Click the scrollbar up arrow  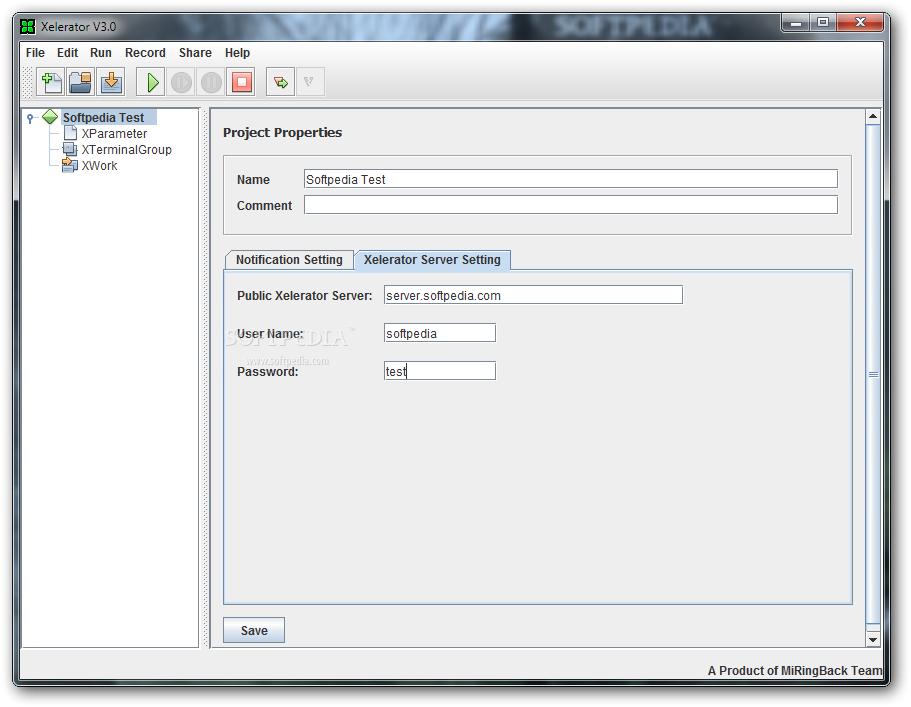[x=873, y=117]
